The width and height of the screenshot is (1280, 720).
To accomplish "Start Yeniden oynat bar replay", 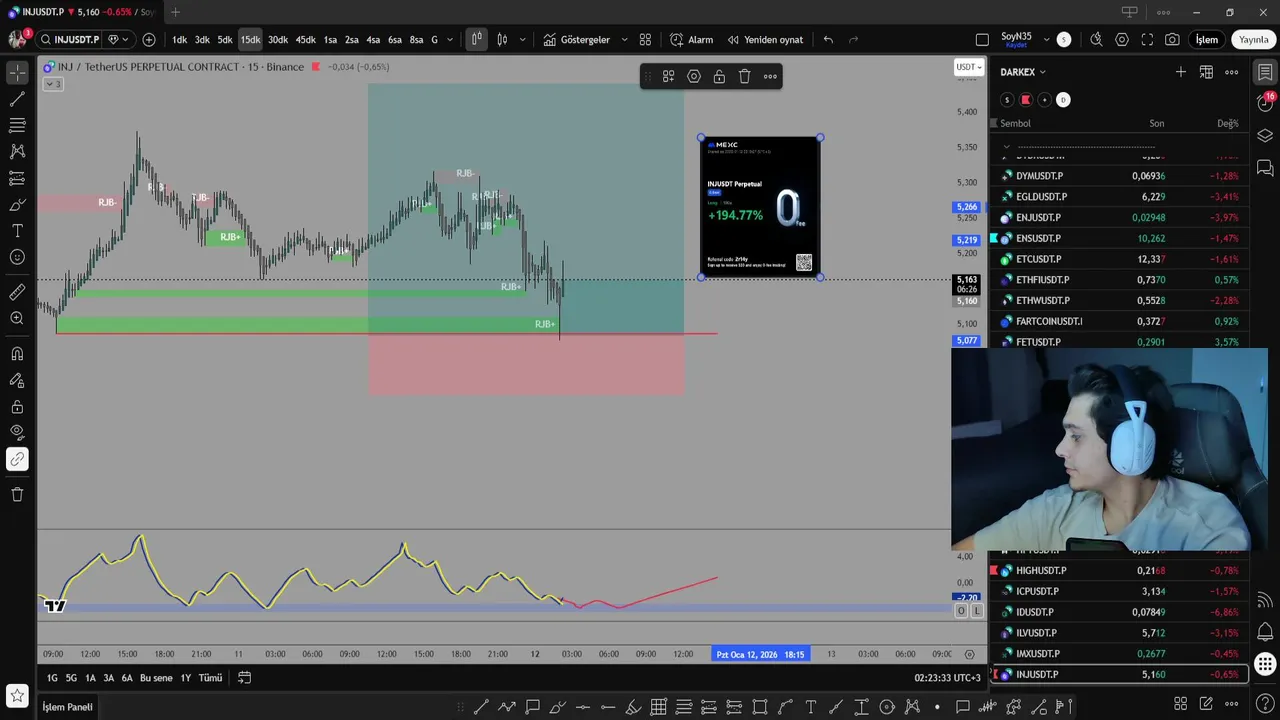I will coord(765,40).
